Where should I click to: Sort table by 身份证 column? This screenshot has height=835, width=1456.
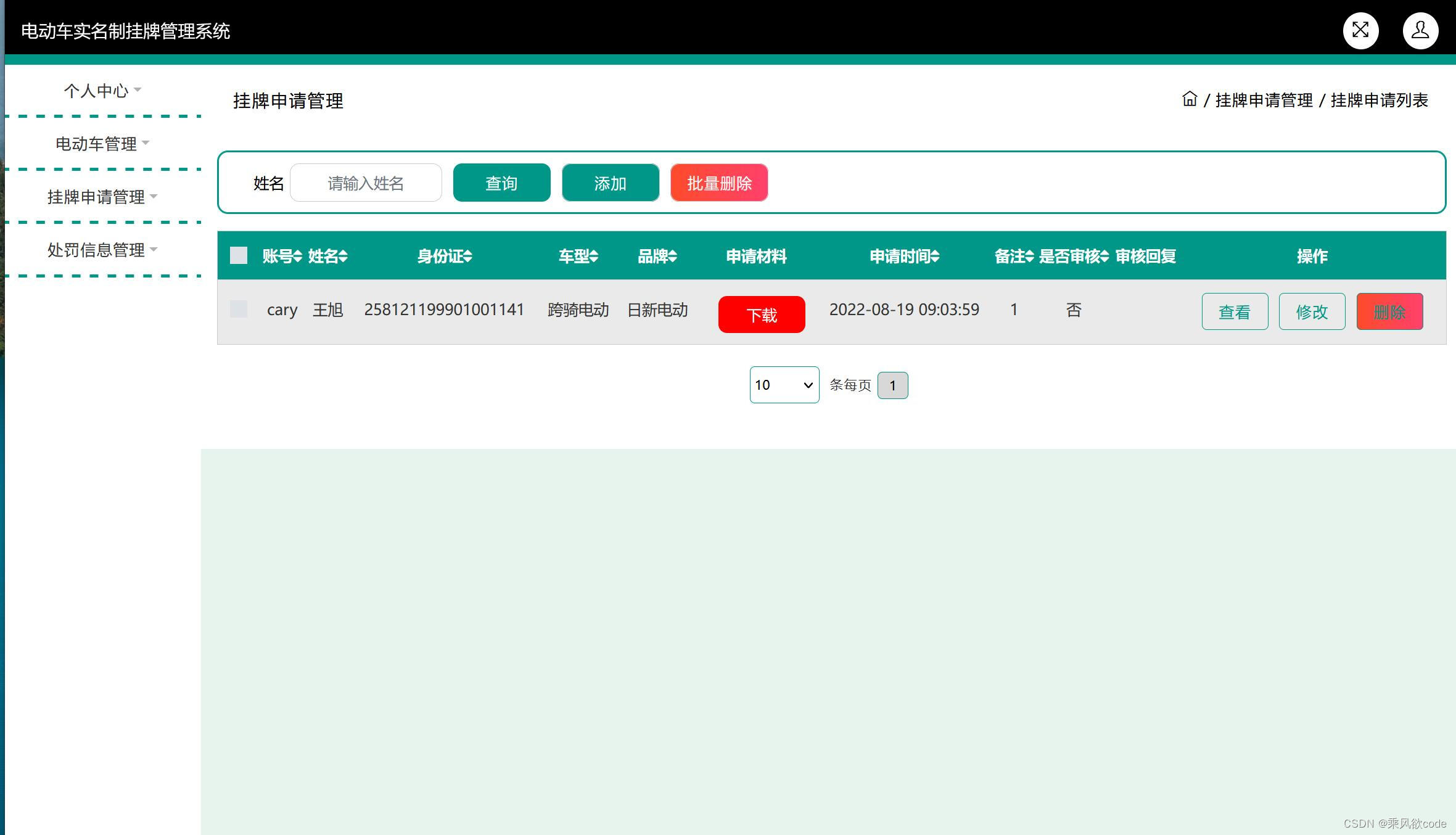tap(467, 256)
